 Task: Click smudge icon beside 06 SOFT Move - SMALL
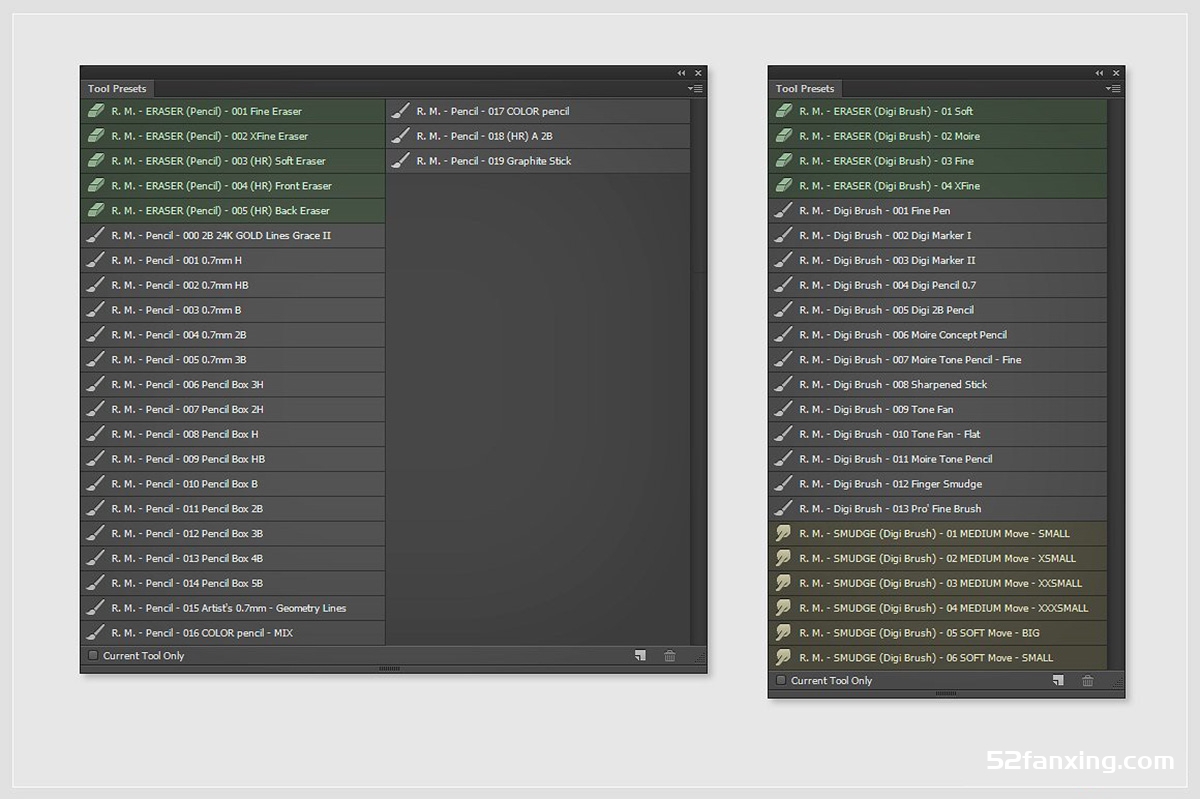784,657
